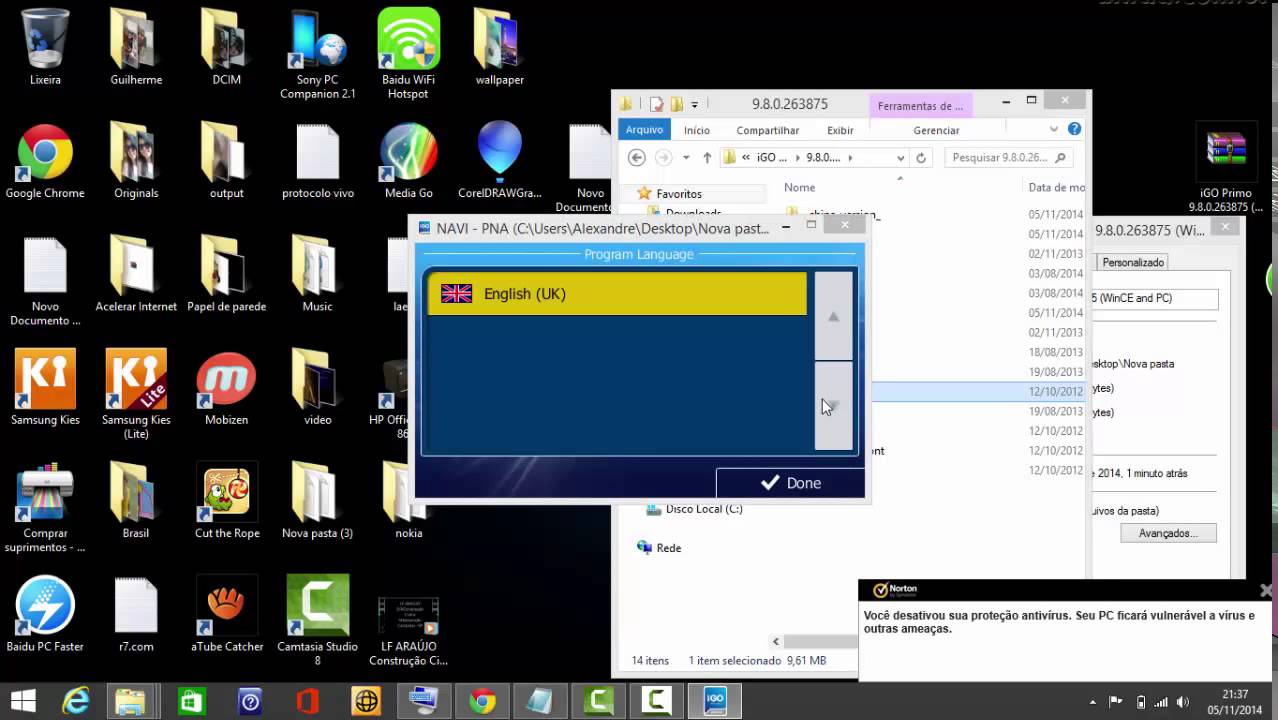
Task: Open Cut the Rope game shortcut
Action: coord(227,500)
